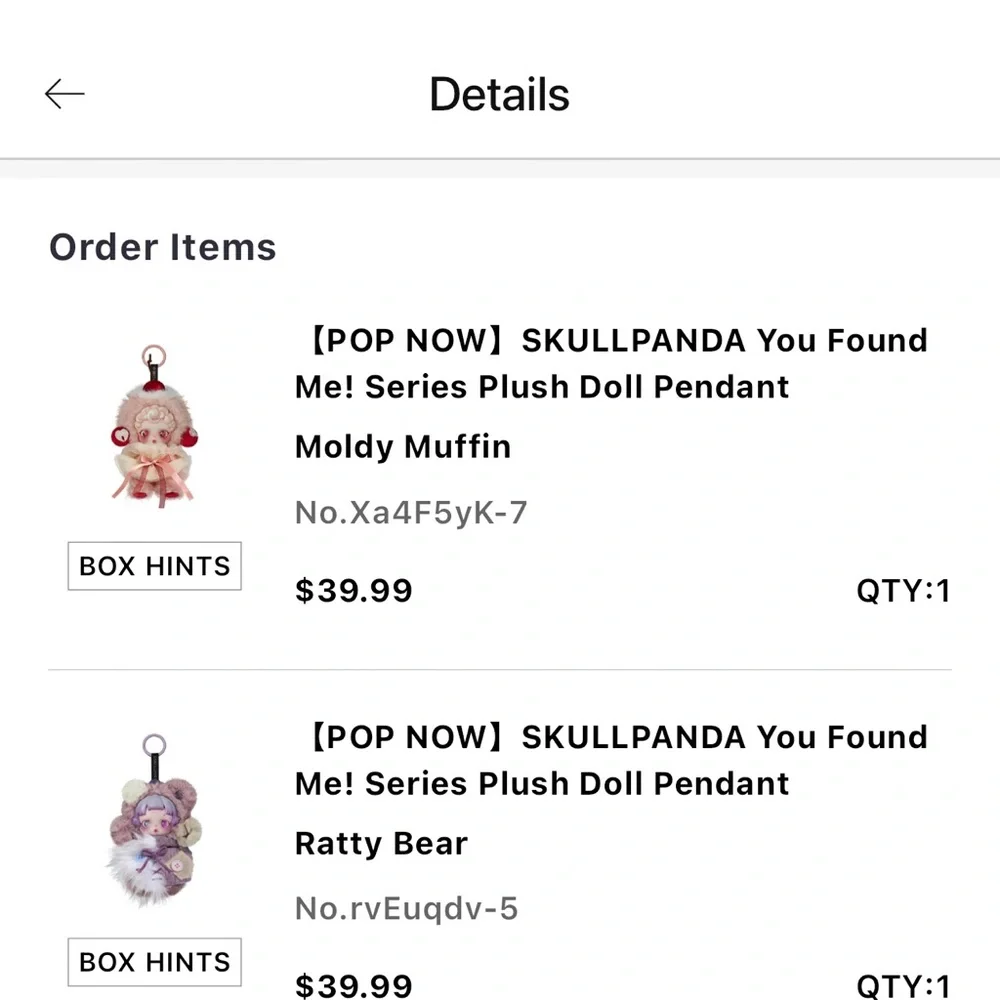Go back using the back arrow

click(x=66, y=93)
